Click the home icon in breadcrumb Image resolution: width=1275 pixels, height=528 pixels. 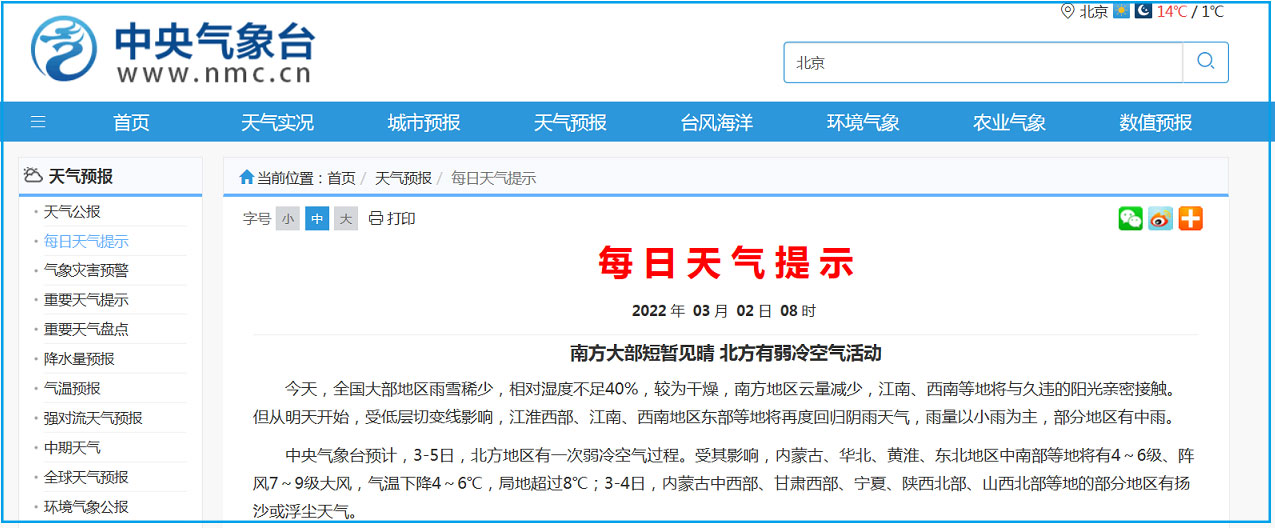[246, 178]
